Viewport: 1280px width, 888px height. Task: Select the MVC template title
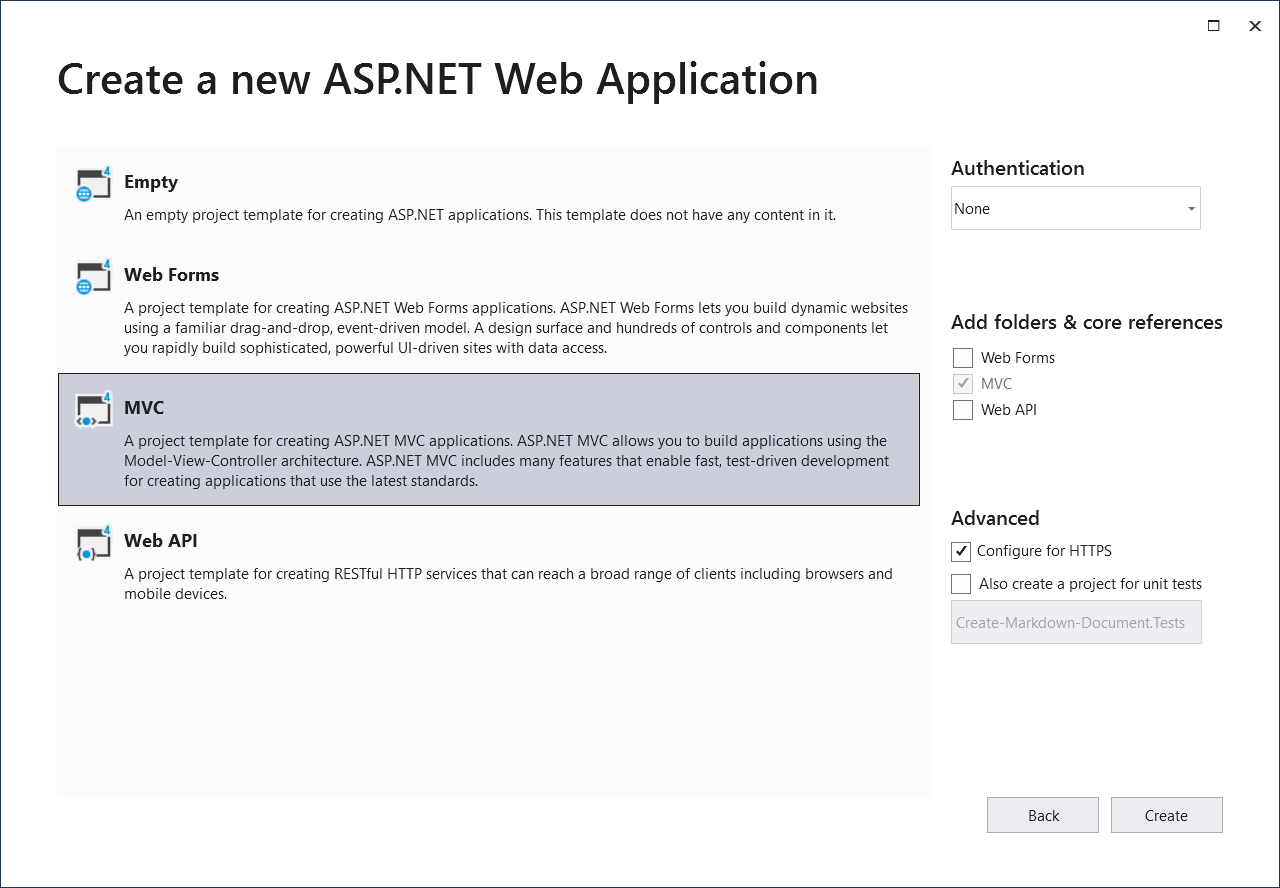(144, 408)
